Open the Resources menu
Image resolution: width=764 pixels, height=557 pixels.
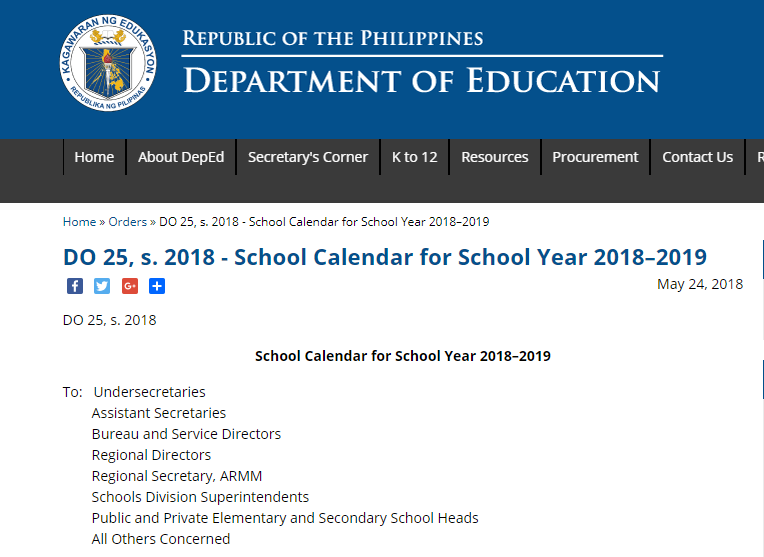tap(495, 157)
